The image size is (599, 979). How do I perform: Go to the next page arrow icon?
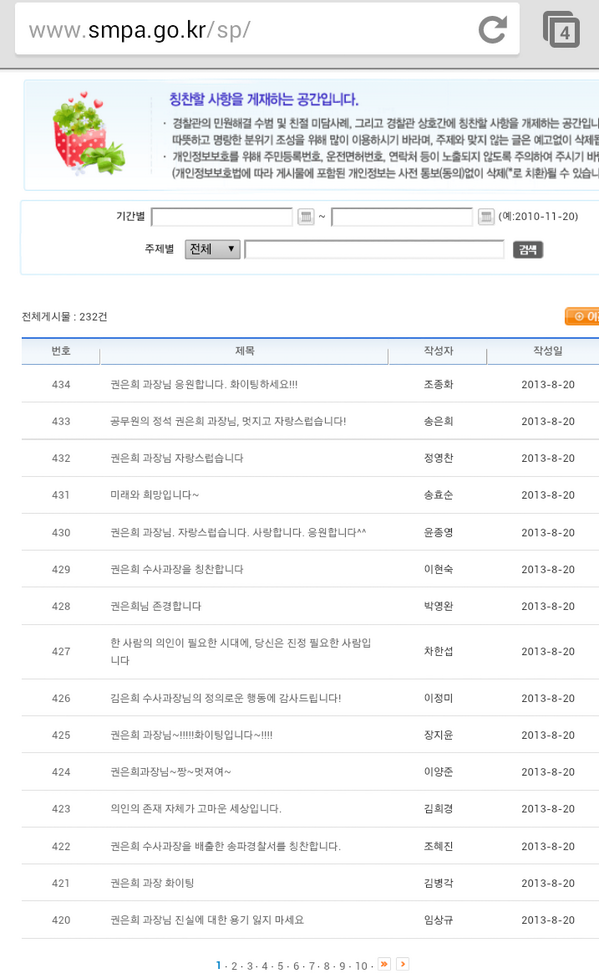pyautogui.click(x=403, y=964)
